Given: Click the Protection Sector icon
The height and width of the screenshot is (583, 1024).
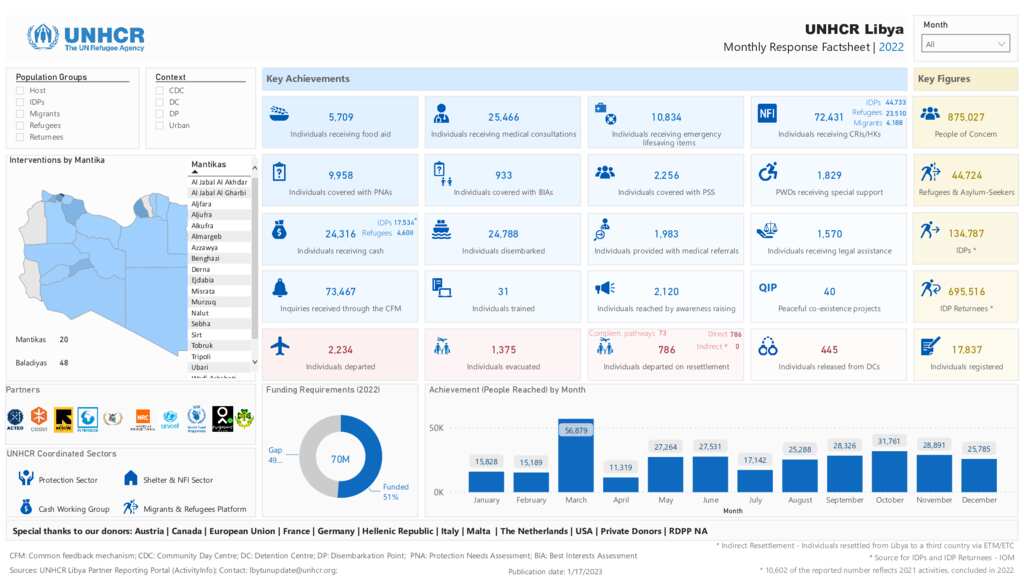Looking at the screenshot, I should point(26,478).
